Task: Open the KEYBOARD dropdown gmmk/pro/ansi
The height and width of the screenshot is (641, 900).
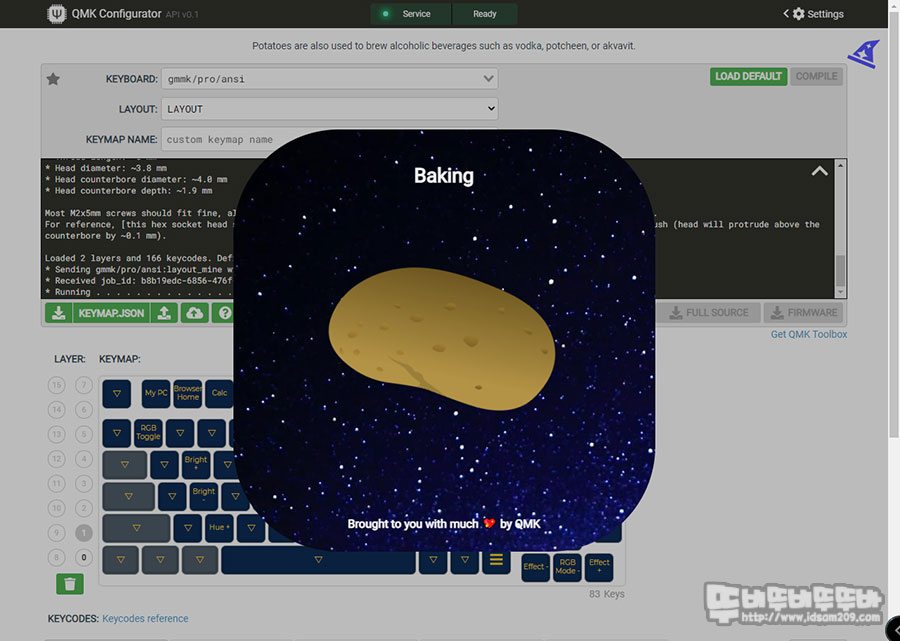Action: 329,79
